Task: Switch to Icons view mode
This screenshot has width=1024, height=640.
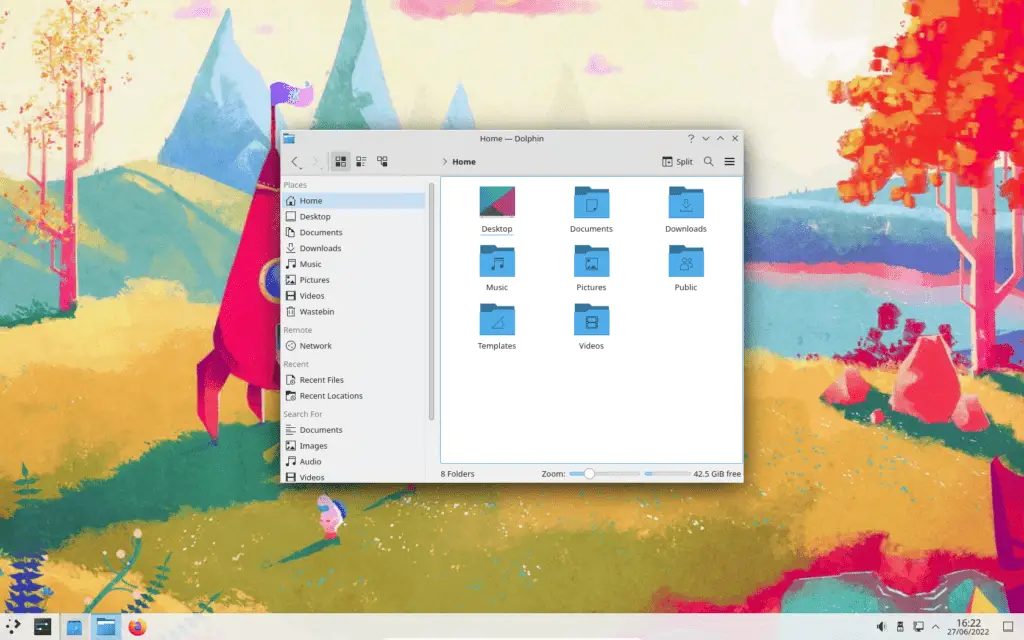Action: [340, 161]
